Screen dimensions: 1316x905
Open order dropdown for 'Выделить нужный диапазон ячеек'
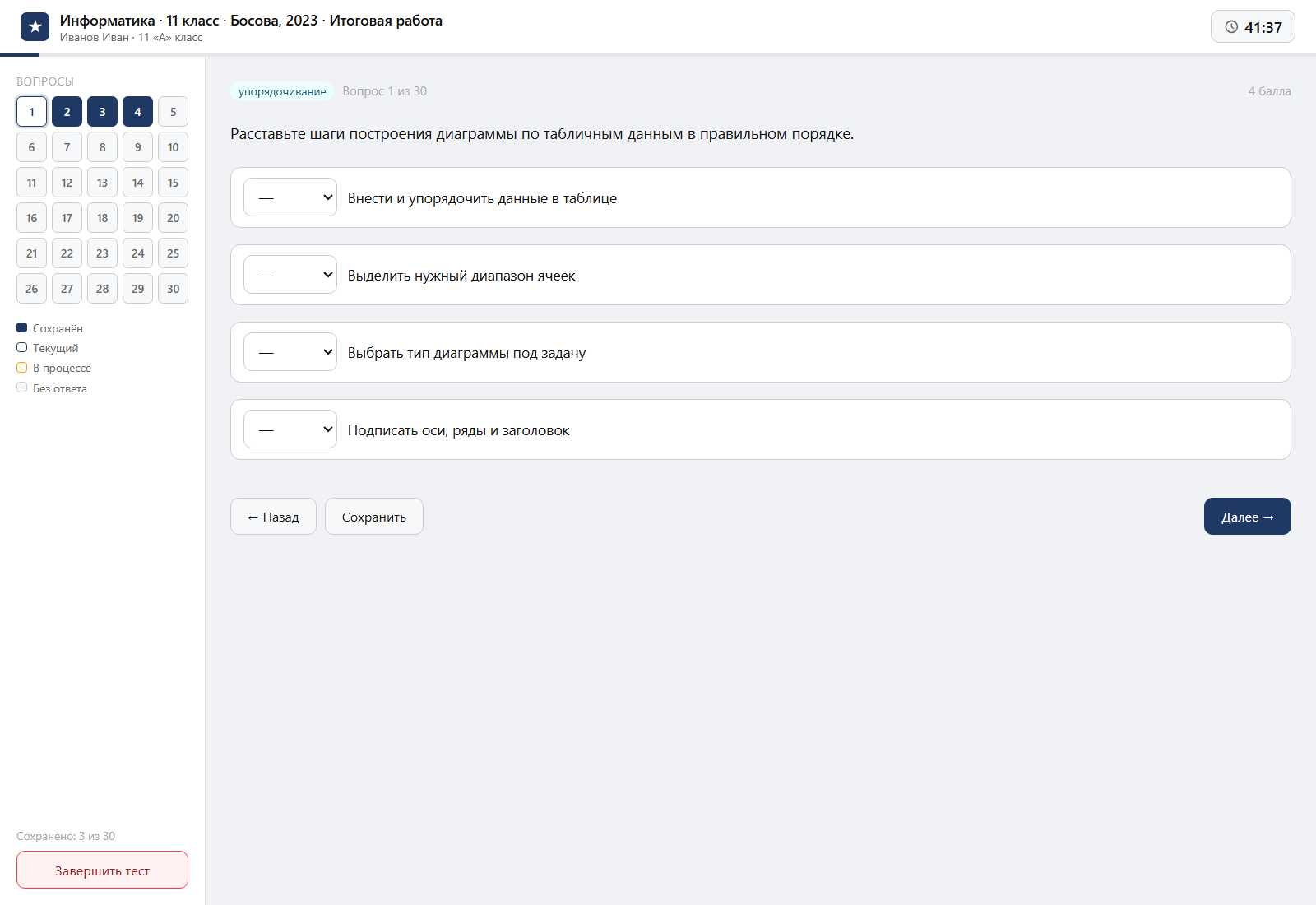click(290, 275)
